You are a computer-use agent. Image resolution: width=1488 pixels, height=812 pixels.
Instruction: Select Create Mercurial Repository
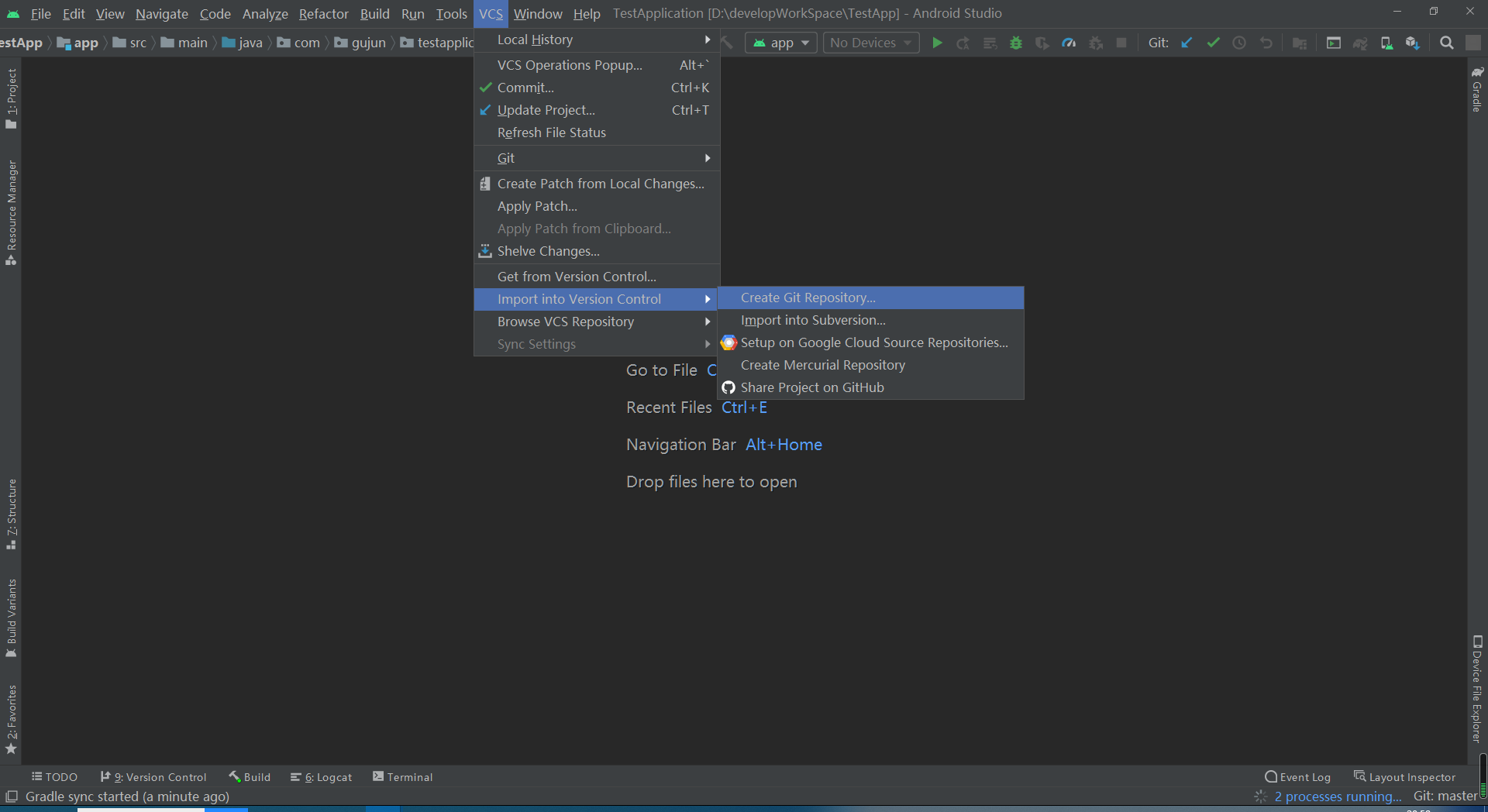(870, 365)
